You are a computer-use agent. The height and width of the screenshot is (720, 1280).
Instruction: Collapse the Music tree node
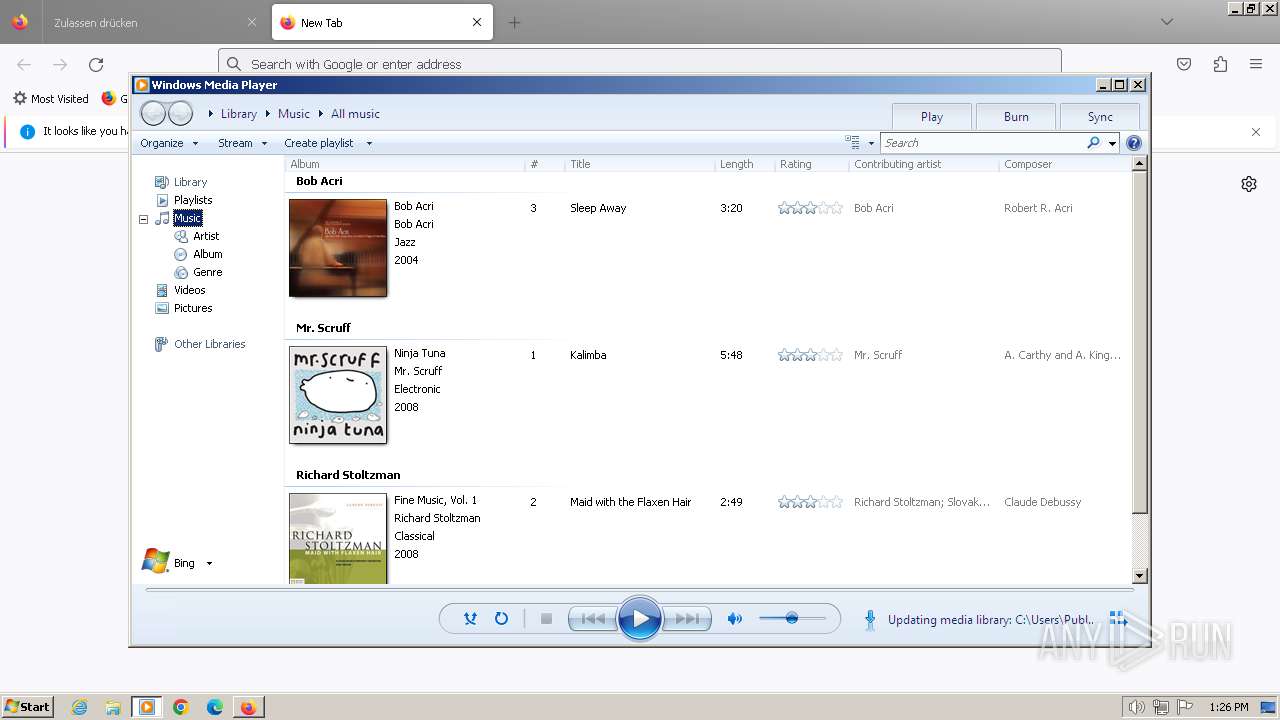tap(143, 218)
